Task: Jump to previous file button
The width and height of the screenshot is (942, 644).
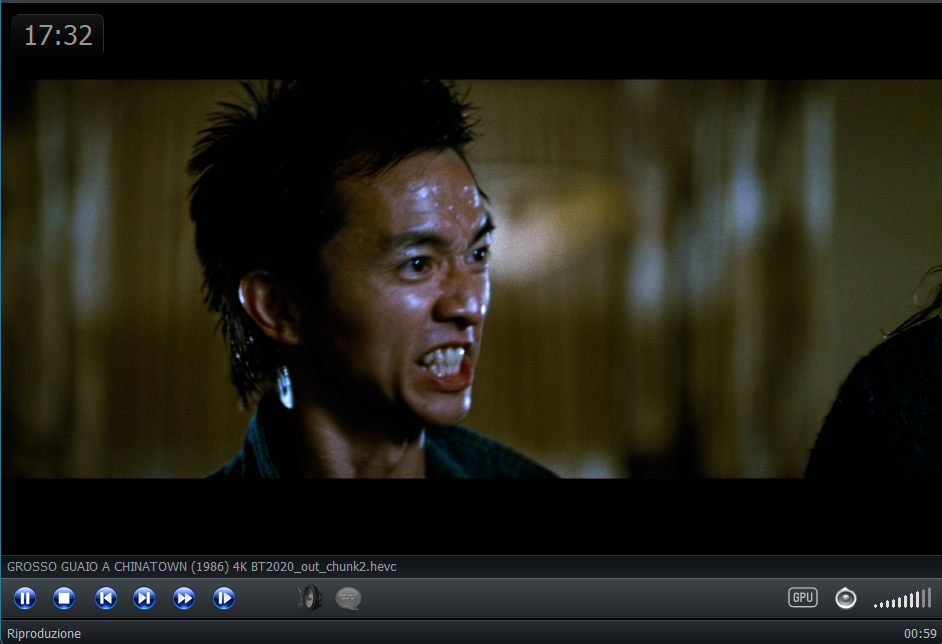Action: pyautogui.click(x=106, y=598)
